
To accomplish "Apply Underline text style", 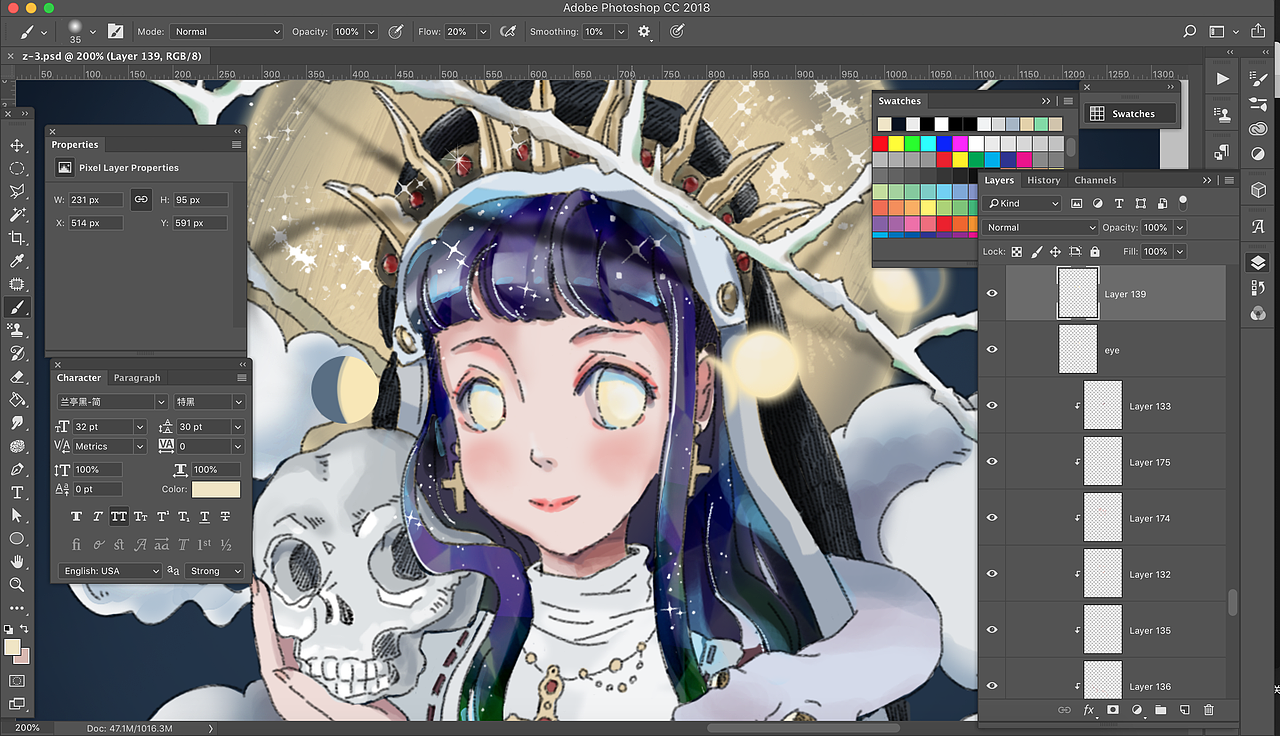I will coord(204,517).
